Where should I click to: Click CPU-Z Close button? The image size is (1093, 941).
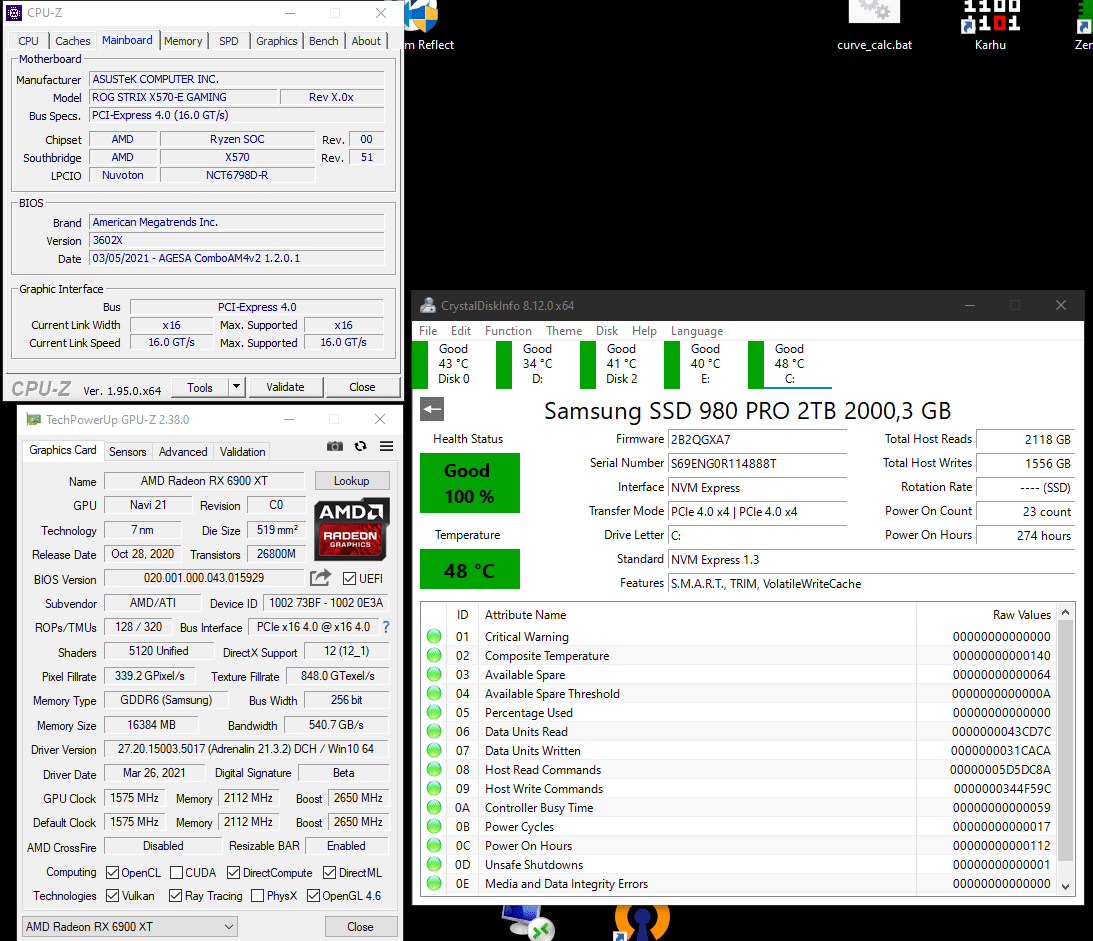coord(362,387)
